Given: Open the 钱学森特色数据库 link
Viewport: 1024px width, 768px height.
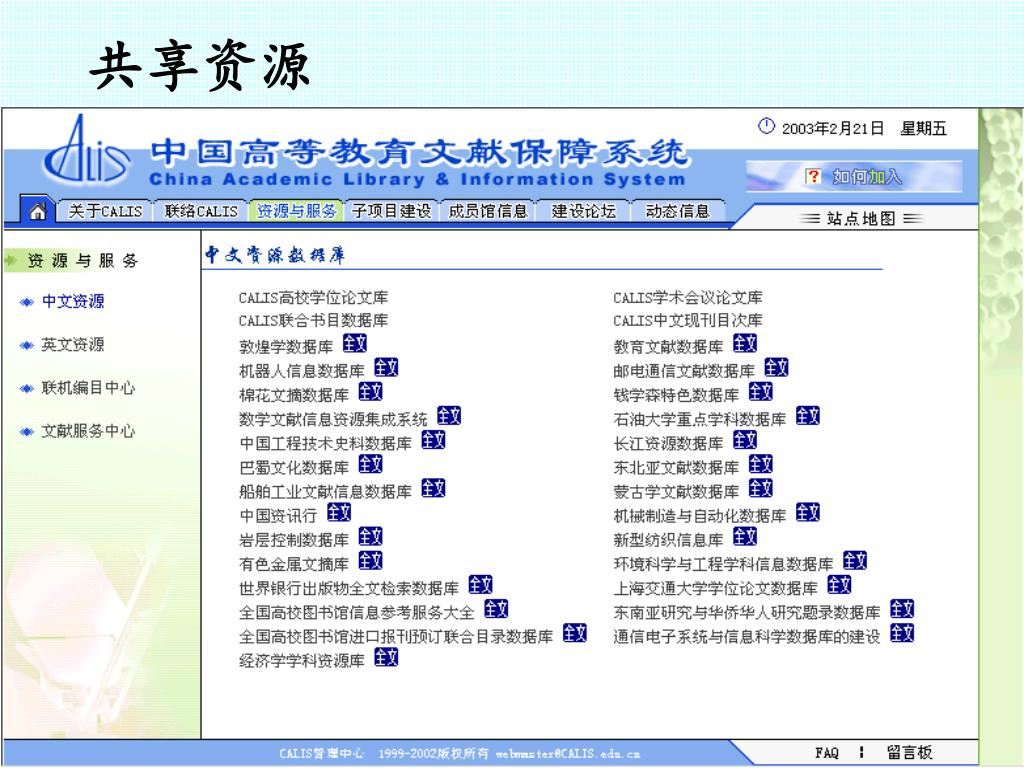Looking at the screenshot, I should 676,395.
